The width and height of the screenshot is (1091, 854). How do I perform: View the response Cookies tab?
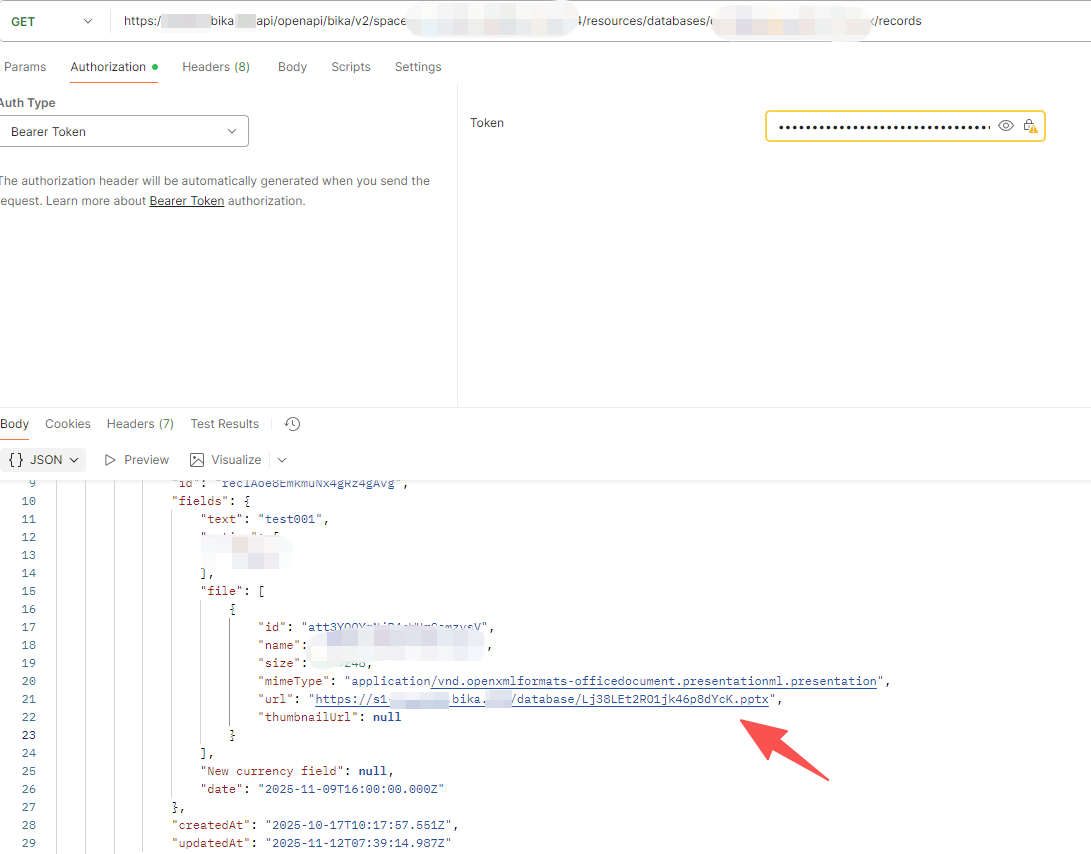(68, 424)
